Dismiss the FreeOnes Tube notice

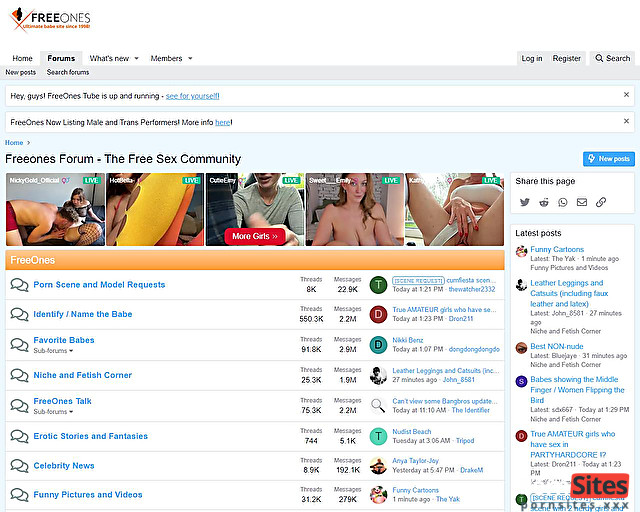point(626,95)
